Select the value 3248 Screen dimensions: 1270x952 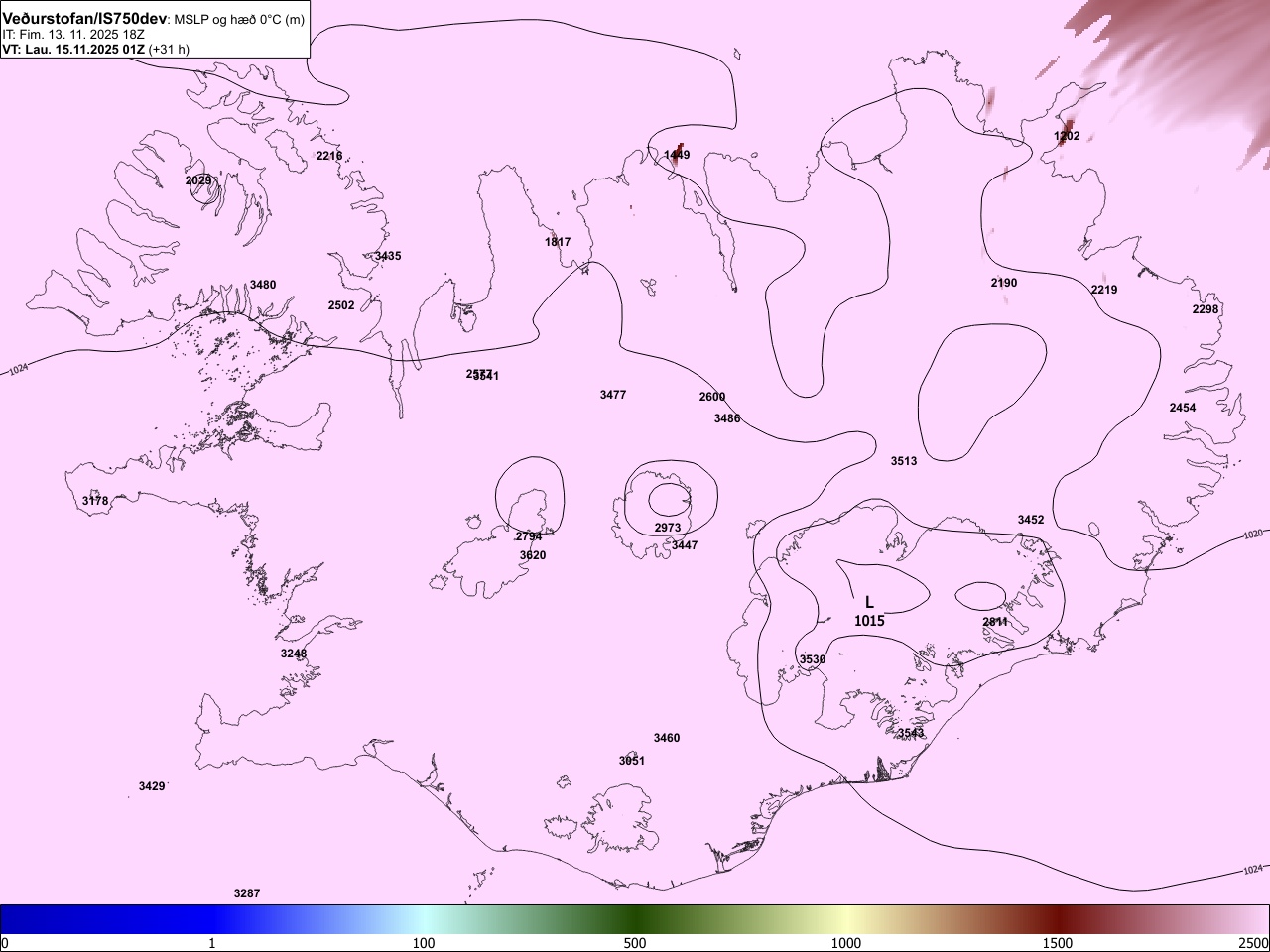[x=294, y=654]
